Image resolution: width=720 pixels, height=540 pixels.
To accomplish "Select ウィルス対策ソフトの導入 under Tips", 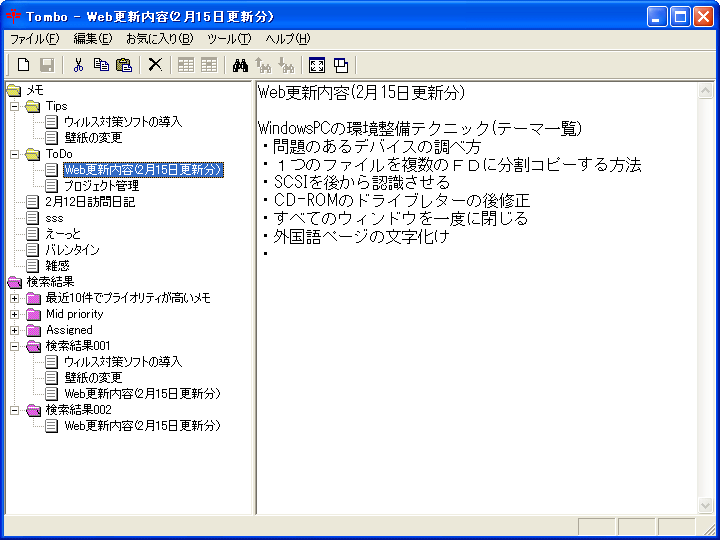I will pos(123,122).
